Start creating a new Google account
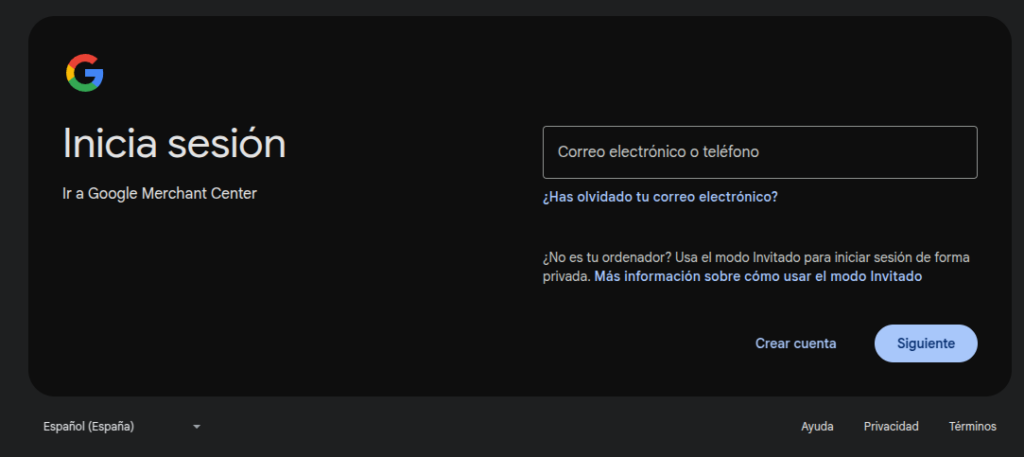1024x457 pixels. point(795,343)
